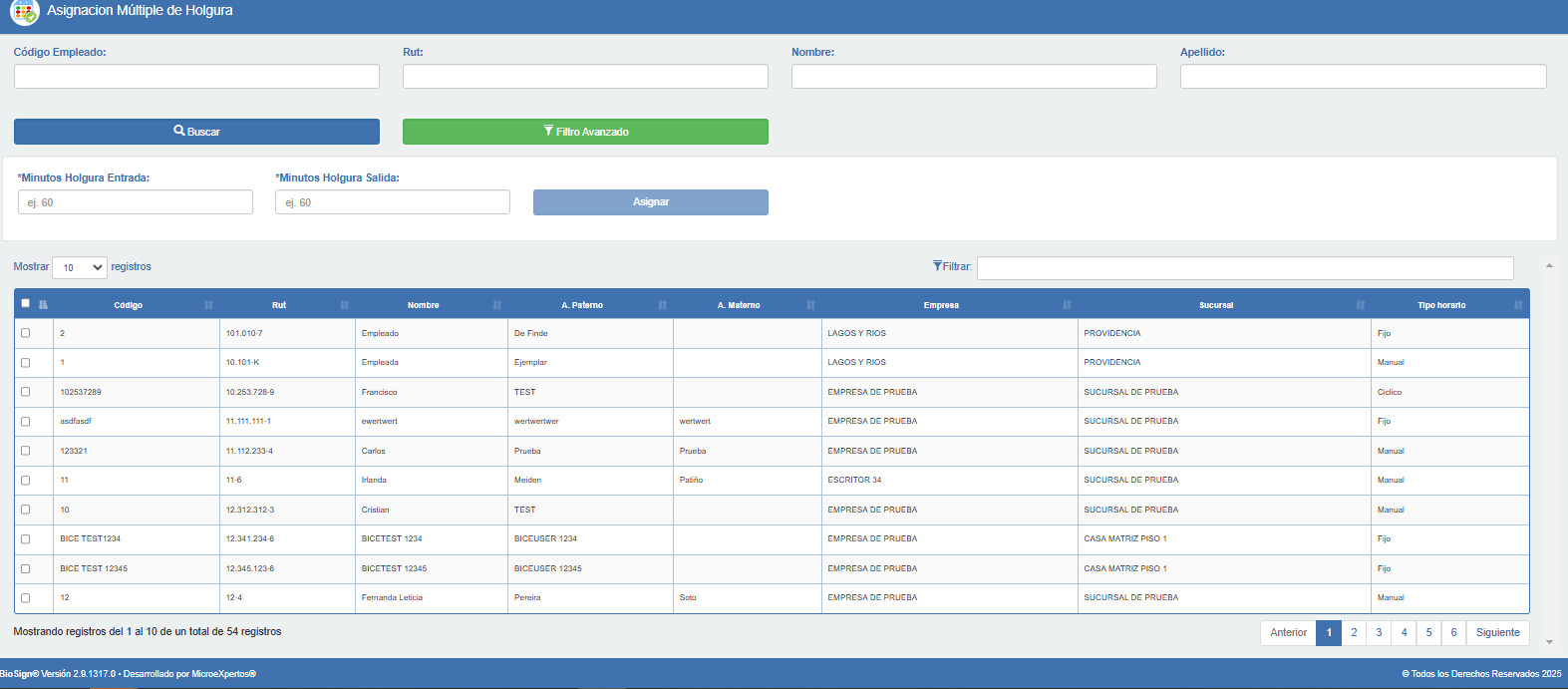Check the row for BICE TEST 12345

(26, 568)
